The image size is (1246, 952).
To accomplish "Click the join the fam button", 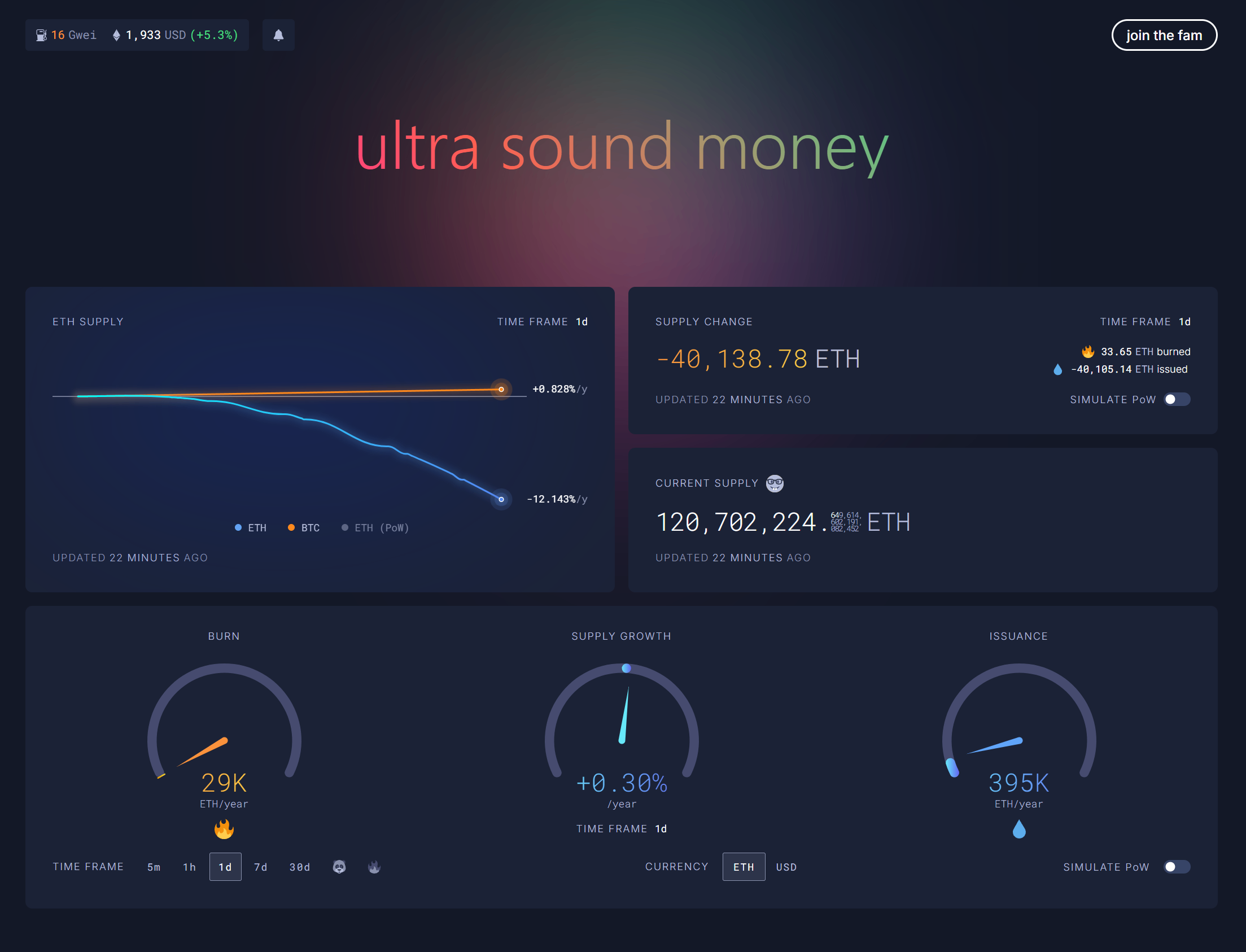I will pyautogui.click(x=1164, y=35).
